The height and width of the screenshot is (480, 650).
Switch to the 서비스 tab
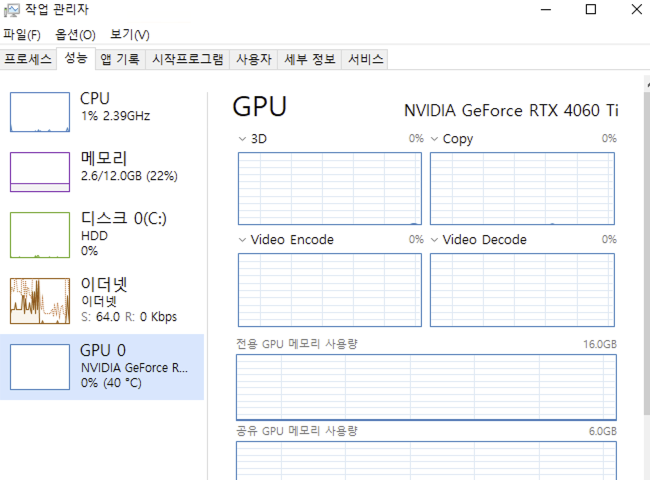[x=365, y=59]
